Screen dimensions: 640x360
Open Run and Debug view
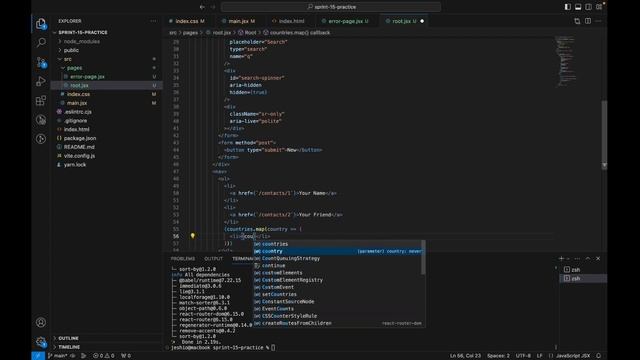pyautogui.click(x=41, y=81)
